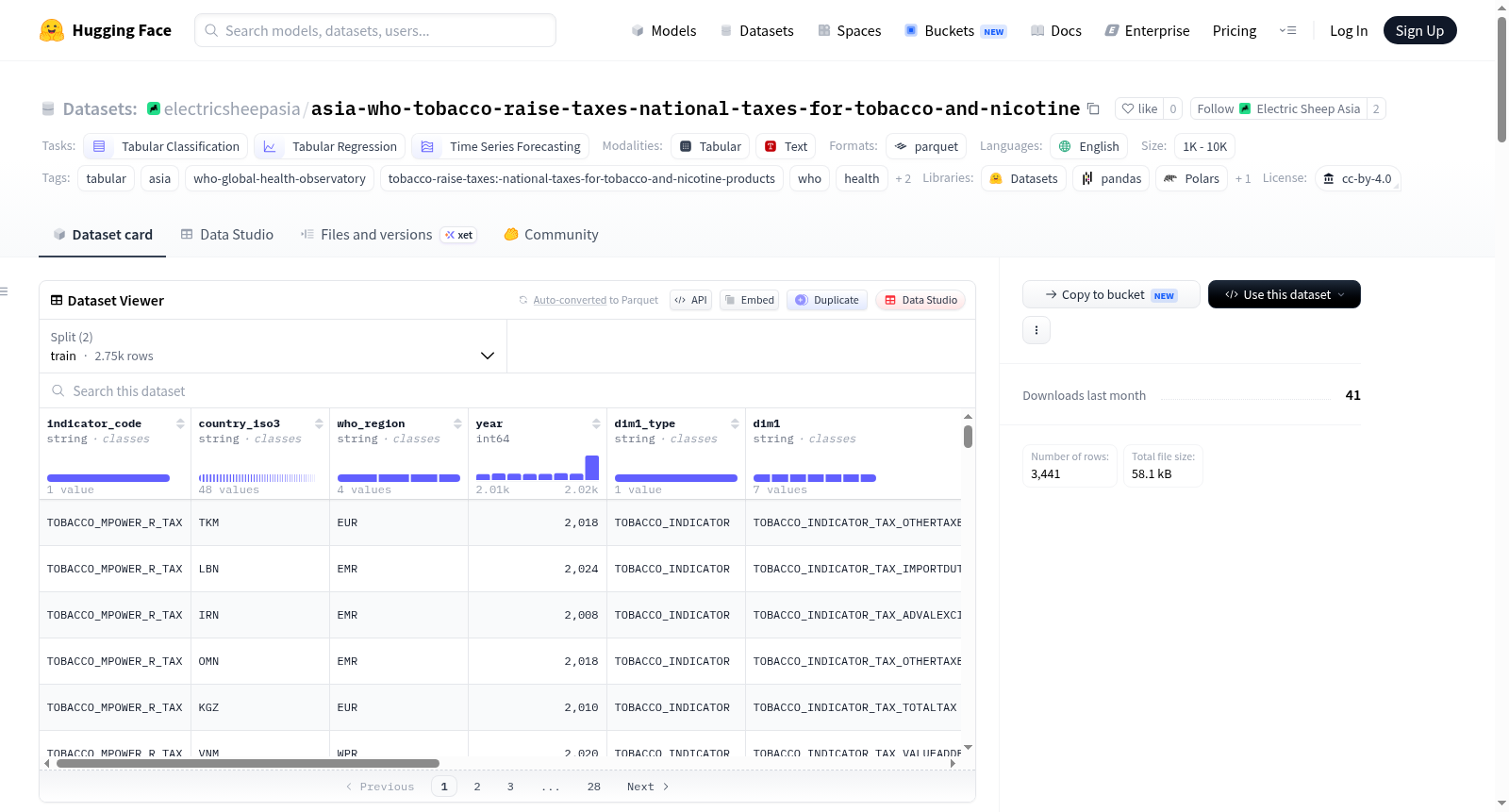Click the Sign Up button

click(1419, 30)
